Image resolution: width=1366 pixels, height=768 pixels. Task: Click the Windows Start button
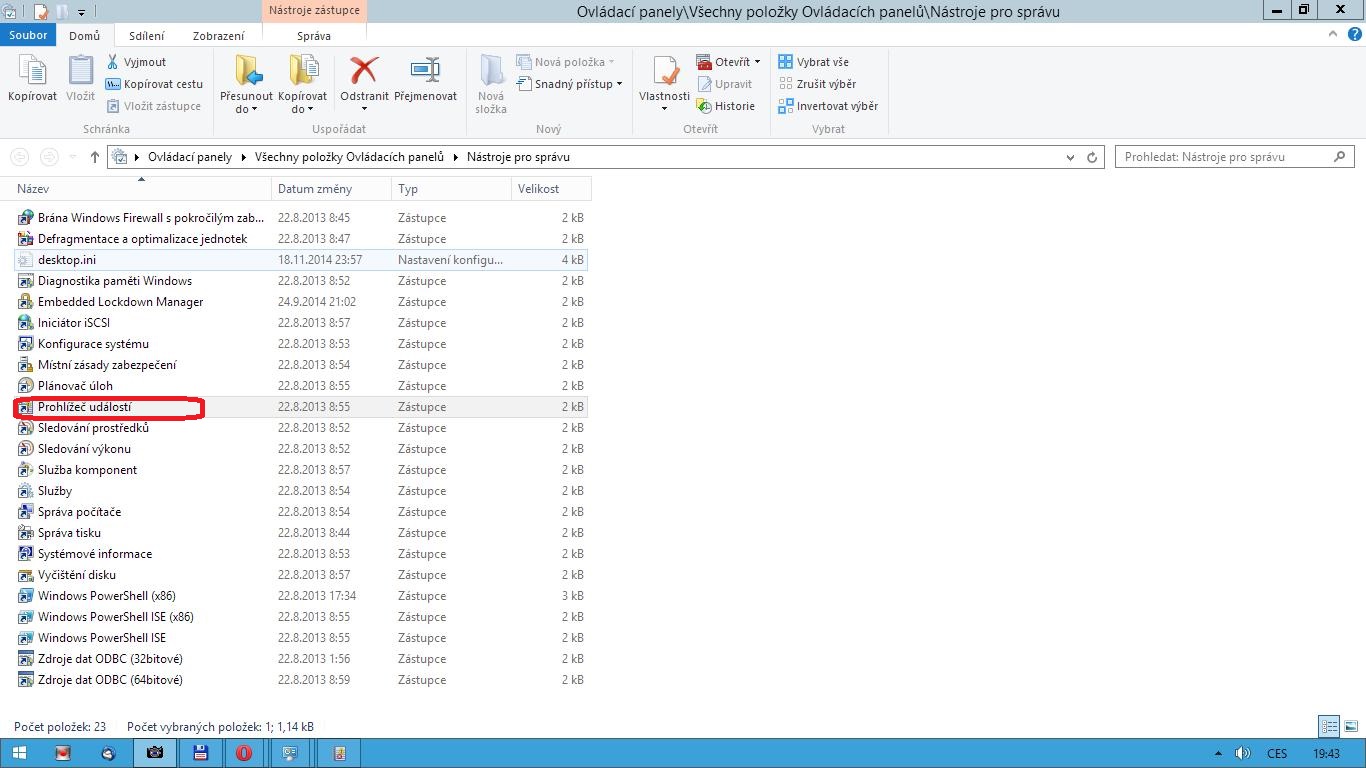pos(19,753)
